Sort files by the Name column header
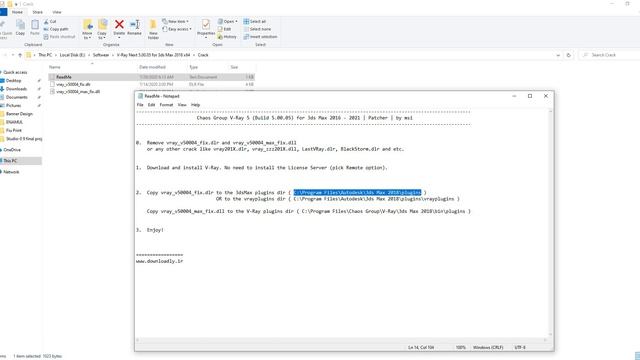The height and width of the screenshot is (360, 640). point(55,67)
